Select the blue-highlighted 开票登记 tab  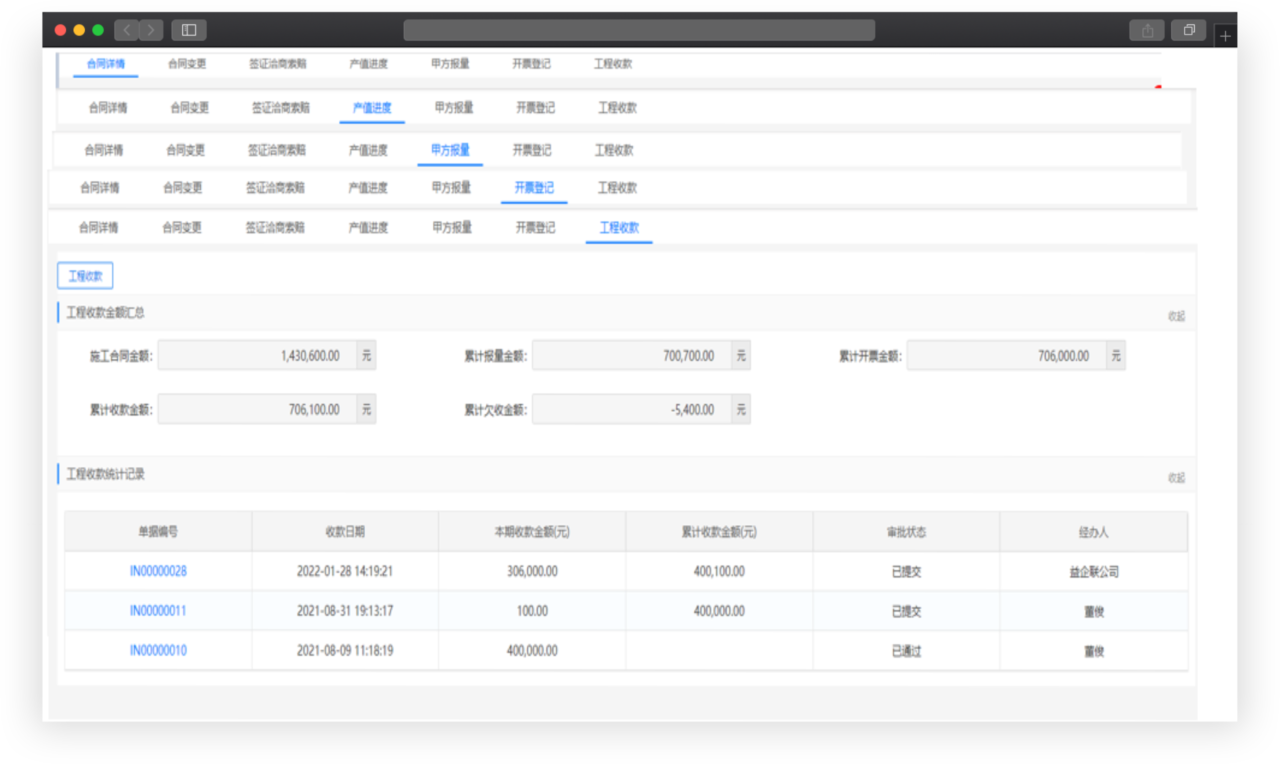534,188
